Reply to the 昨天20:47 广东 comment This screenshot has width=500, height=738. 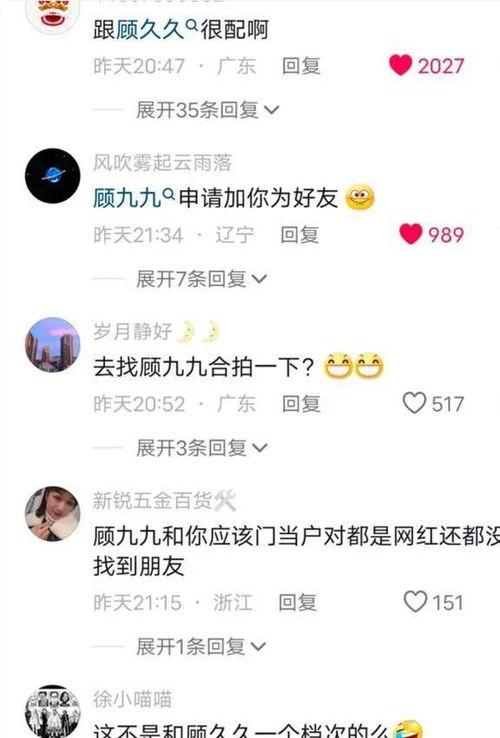301,66
